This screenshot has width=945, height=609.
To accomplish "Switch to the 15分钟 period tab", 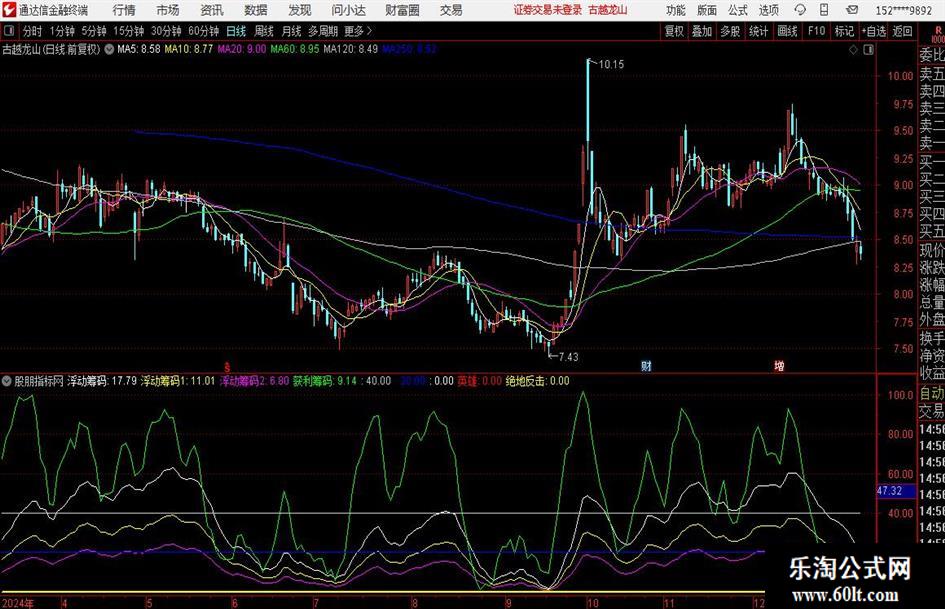I will pos(128,31).
